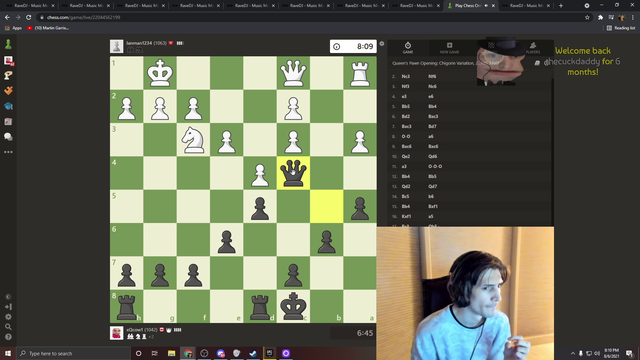This screenshot has height=360, width=640.
Task: Open bottom player xQcow1 avatar
Action: [116, 333]
